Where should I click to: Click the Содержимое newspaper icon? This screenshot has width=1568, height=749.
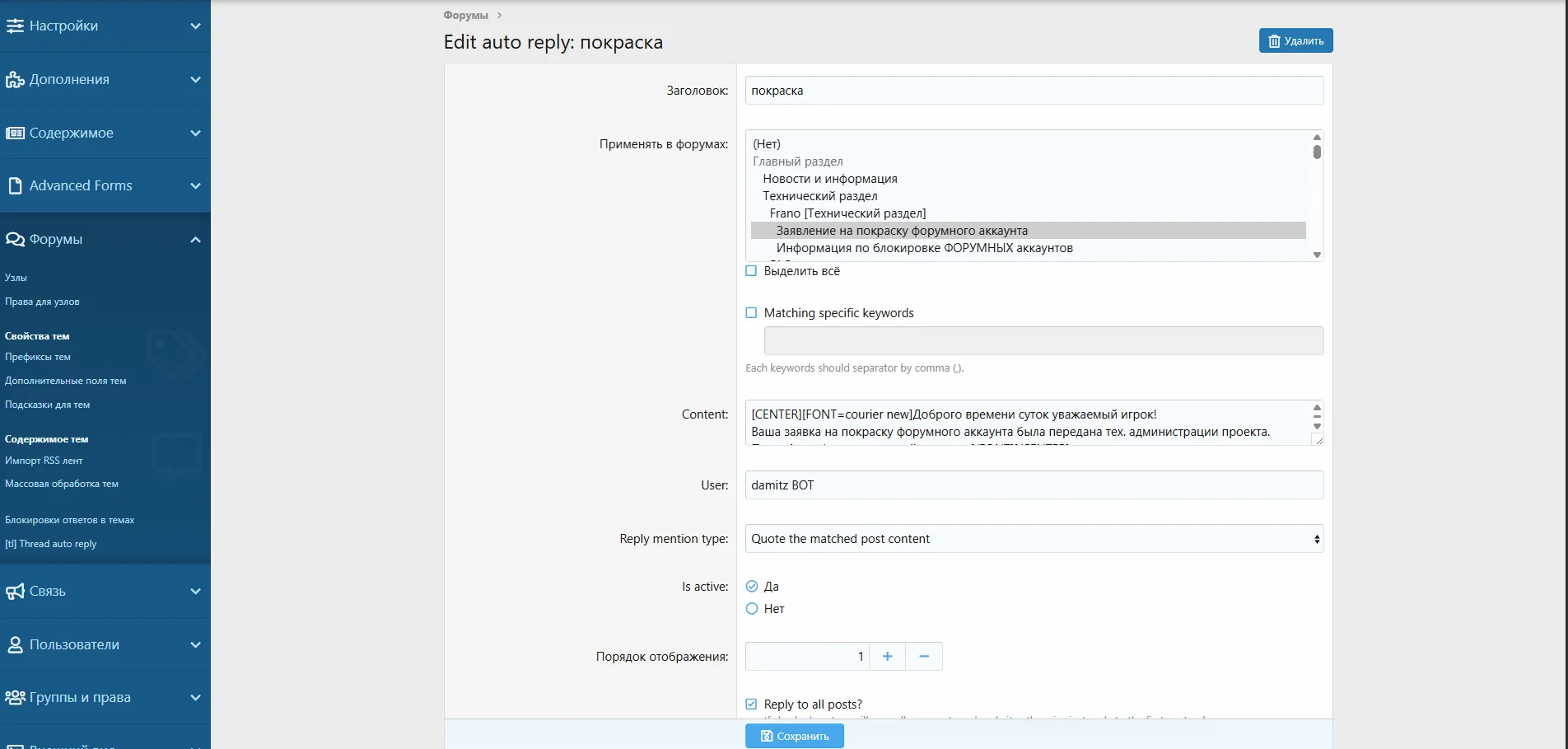(x=15, y=133)
